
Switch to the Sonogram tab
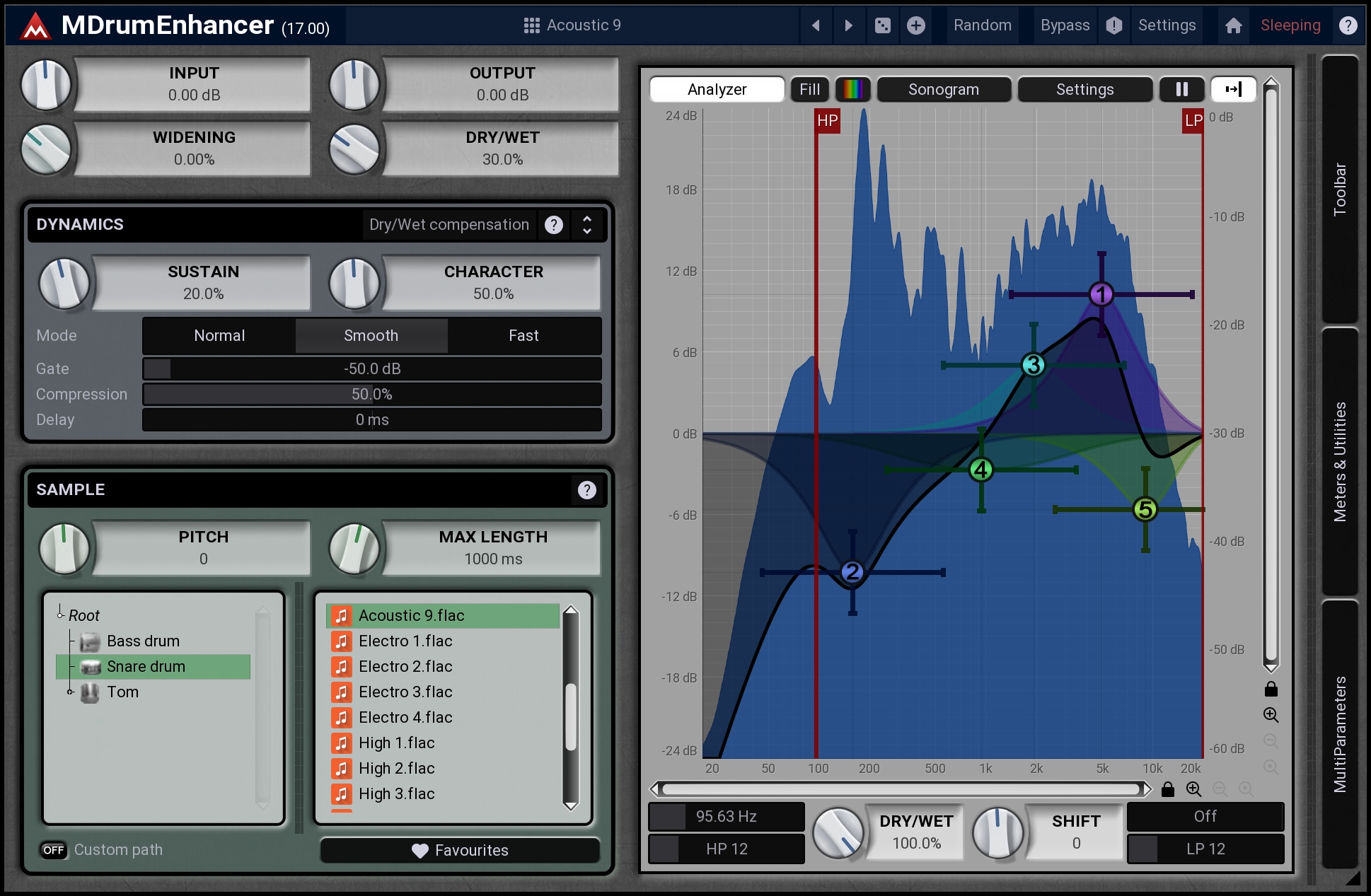pos(943,89)
